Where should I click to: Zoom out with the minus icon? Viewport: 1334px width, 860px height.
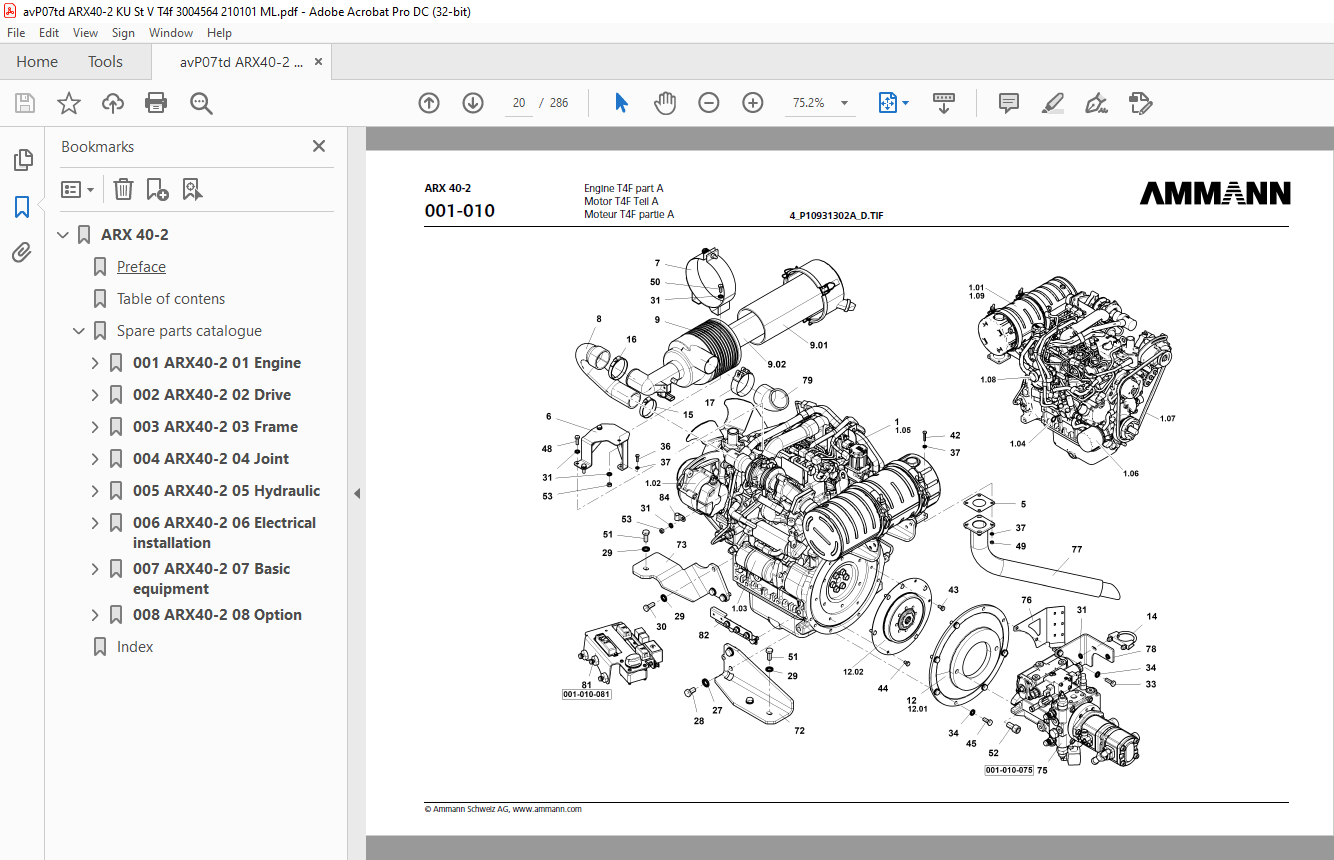(709, 103)
